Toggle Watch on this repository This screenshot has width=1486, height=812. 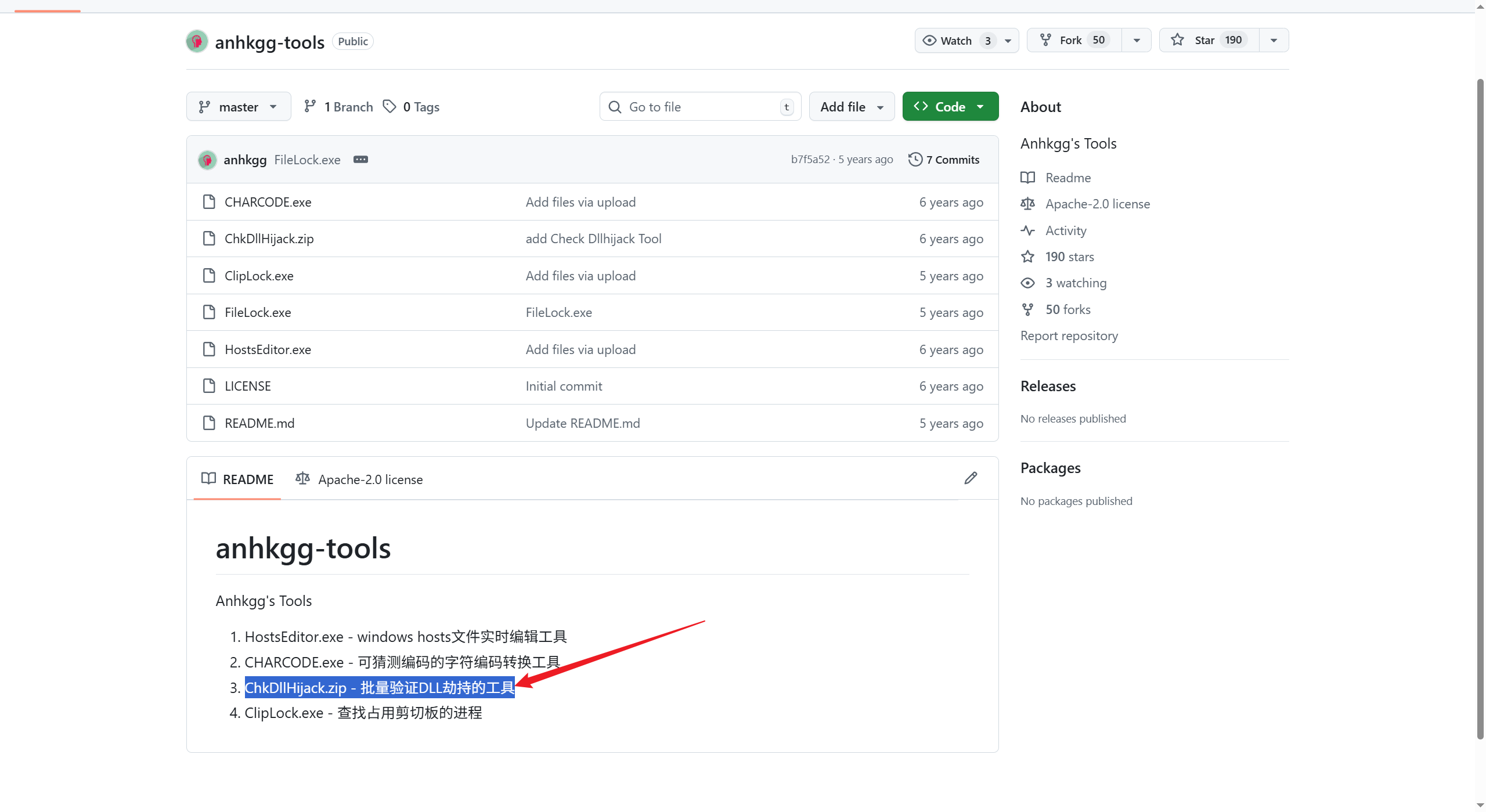[957, 40]
